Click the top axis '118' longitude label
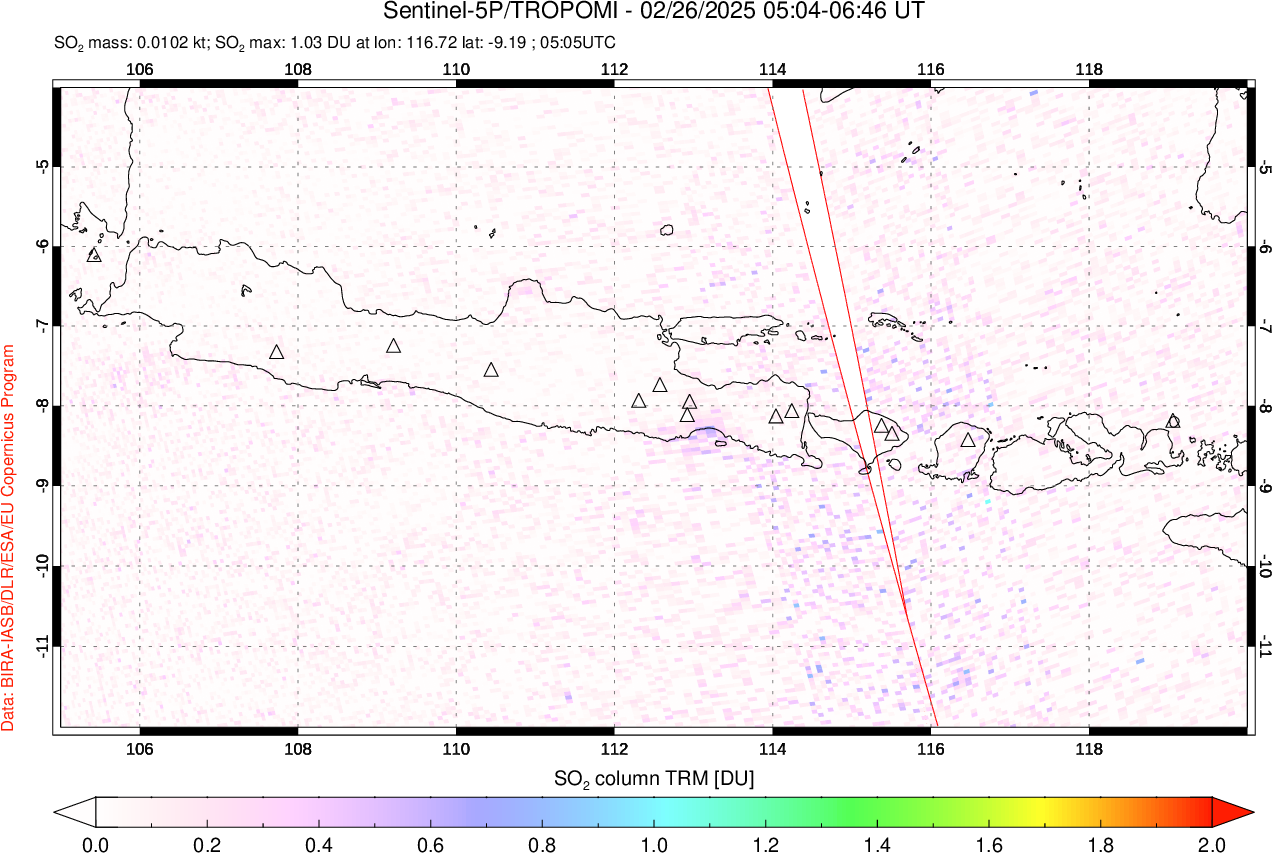 [1089, 69]
